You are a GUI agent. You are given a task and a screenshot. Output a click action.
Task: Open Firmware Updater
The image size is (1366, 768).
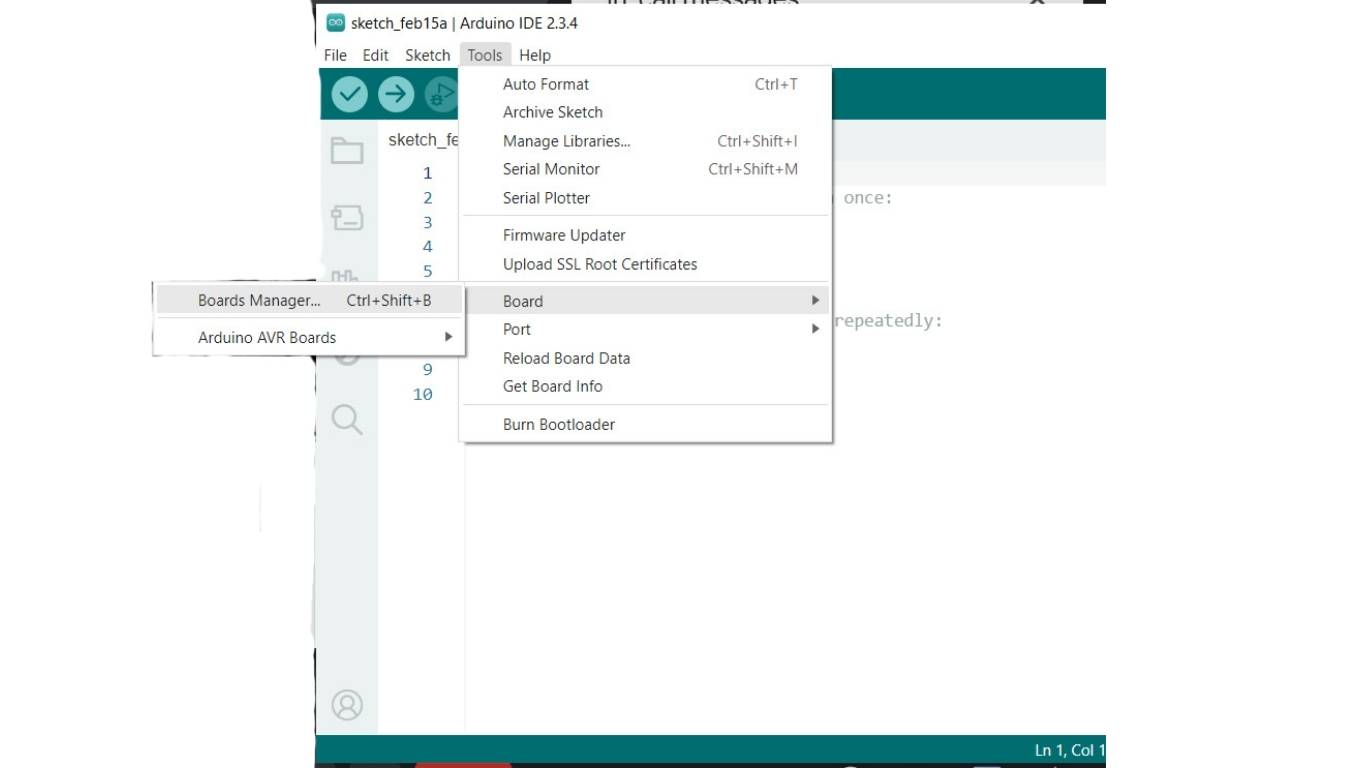tap(645, 235)
